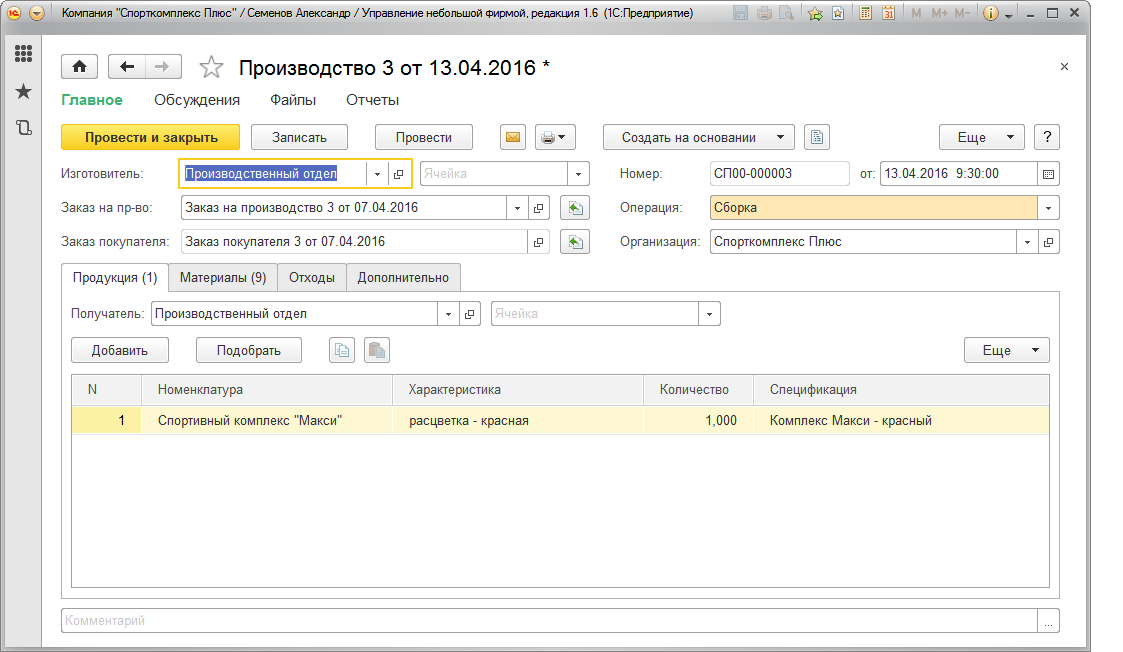Click into the Комментарий input field
This screenshot has height=652, width=1123.
pyautogui.click(x=550, y=621)
